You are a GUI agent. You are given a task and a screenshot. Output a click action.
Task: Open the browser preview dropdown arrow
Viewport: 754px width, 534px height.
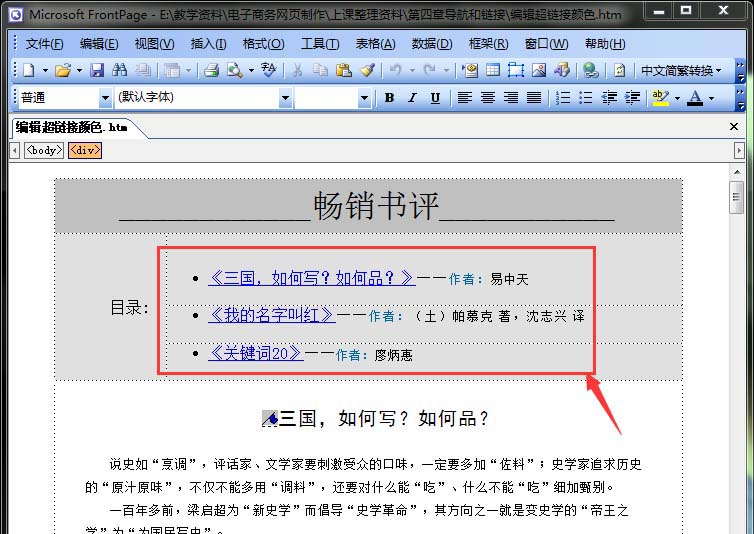(251, 71)
